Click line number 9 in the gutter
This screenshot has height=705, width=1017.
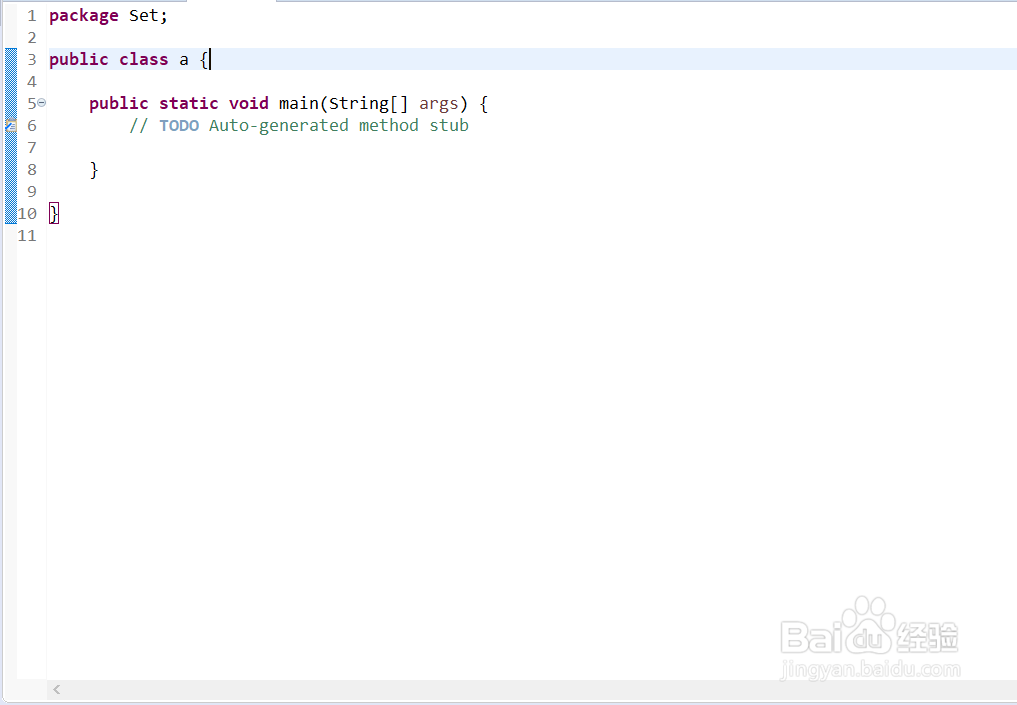coord(32,191)
